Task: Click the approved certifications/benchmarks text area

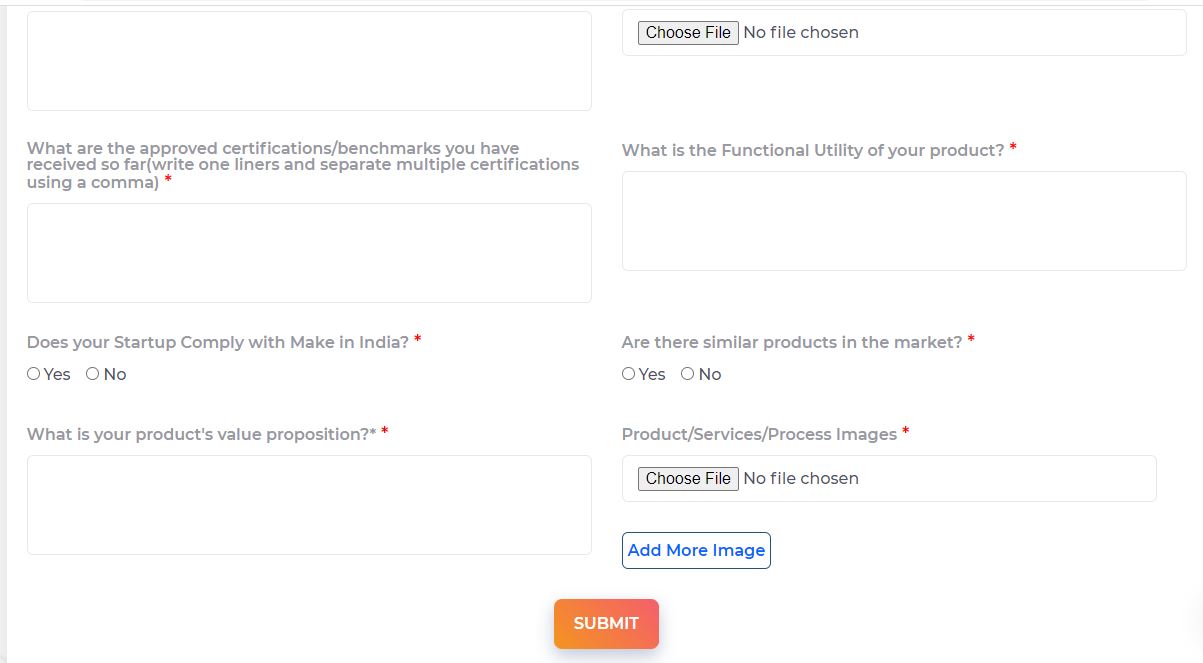Action: [309, 253]
